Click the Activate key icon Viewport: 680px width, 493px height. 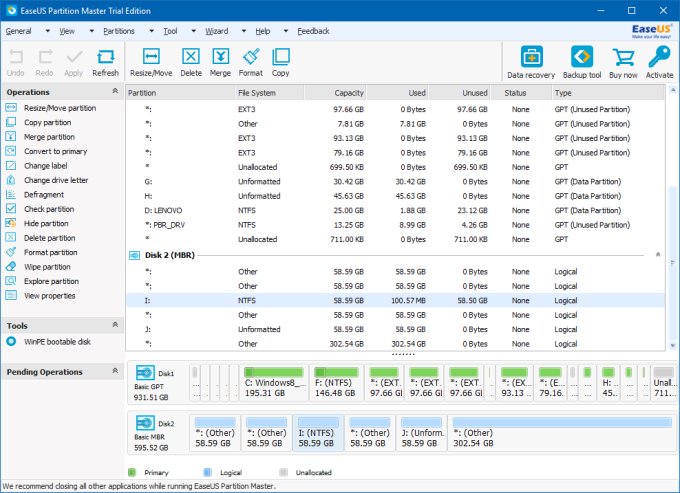coord(660,62)
